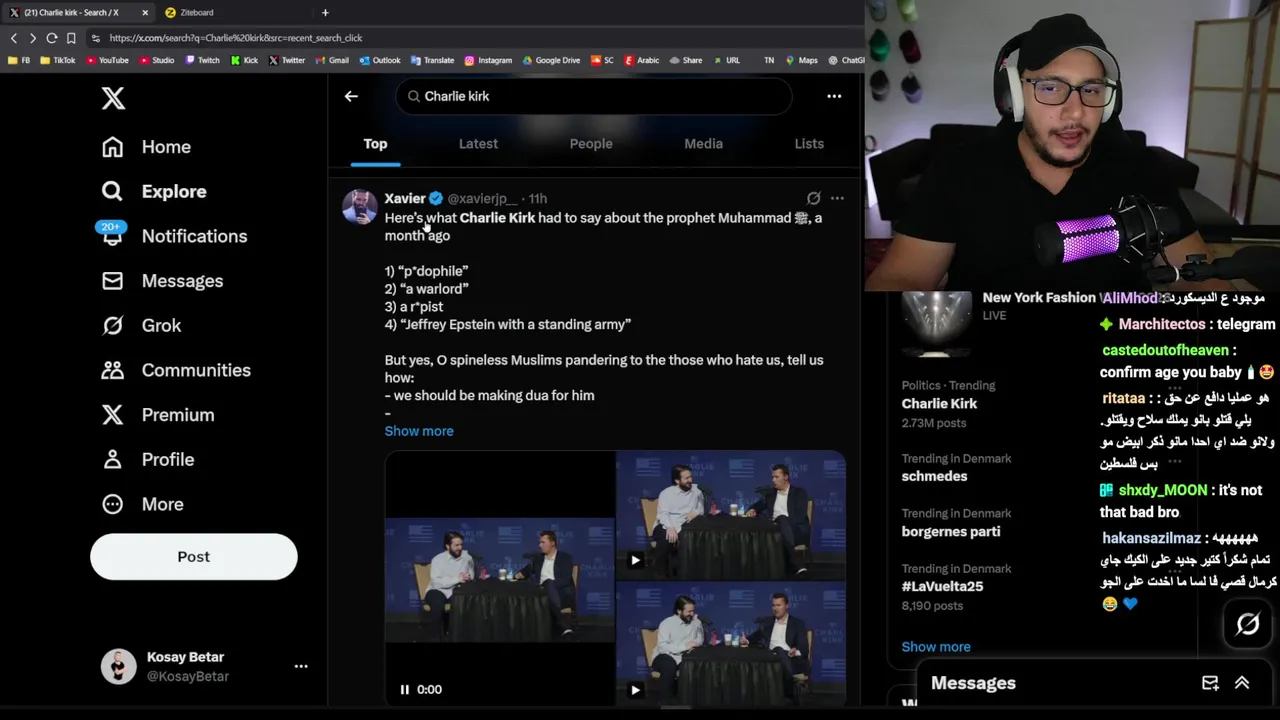Open the new message compose icon
This screenshot has height=720, width=1280.
tap(1210, 683)
